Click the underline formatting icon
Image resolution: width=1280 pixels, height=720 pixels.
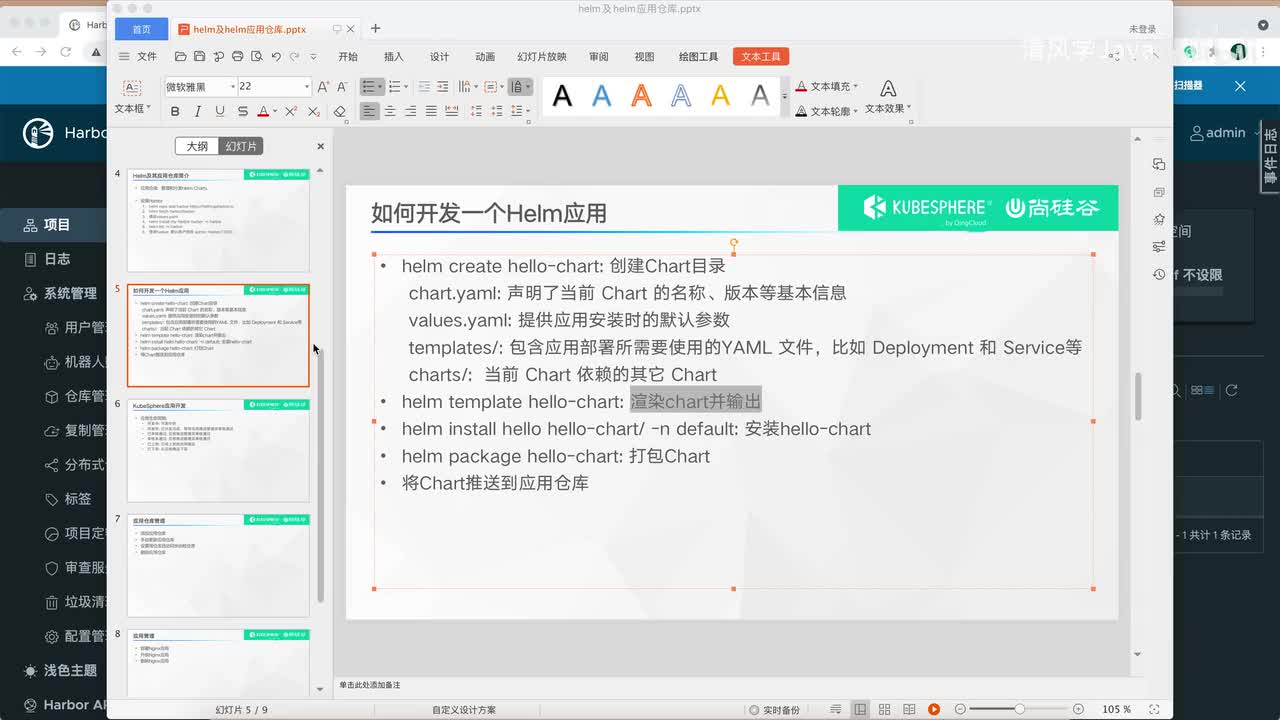coord(219,112)
